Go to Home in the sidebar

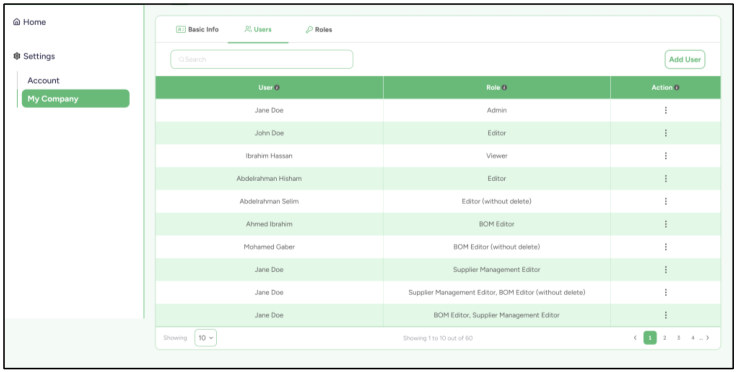click(x=29, y=22)
